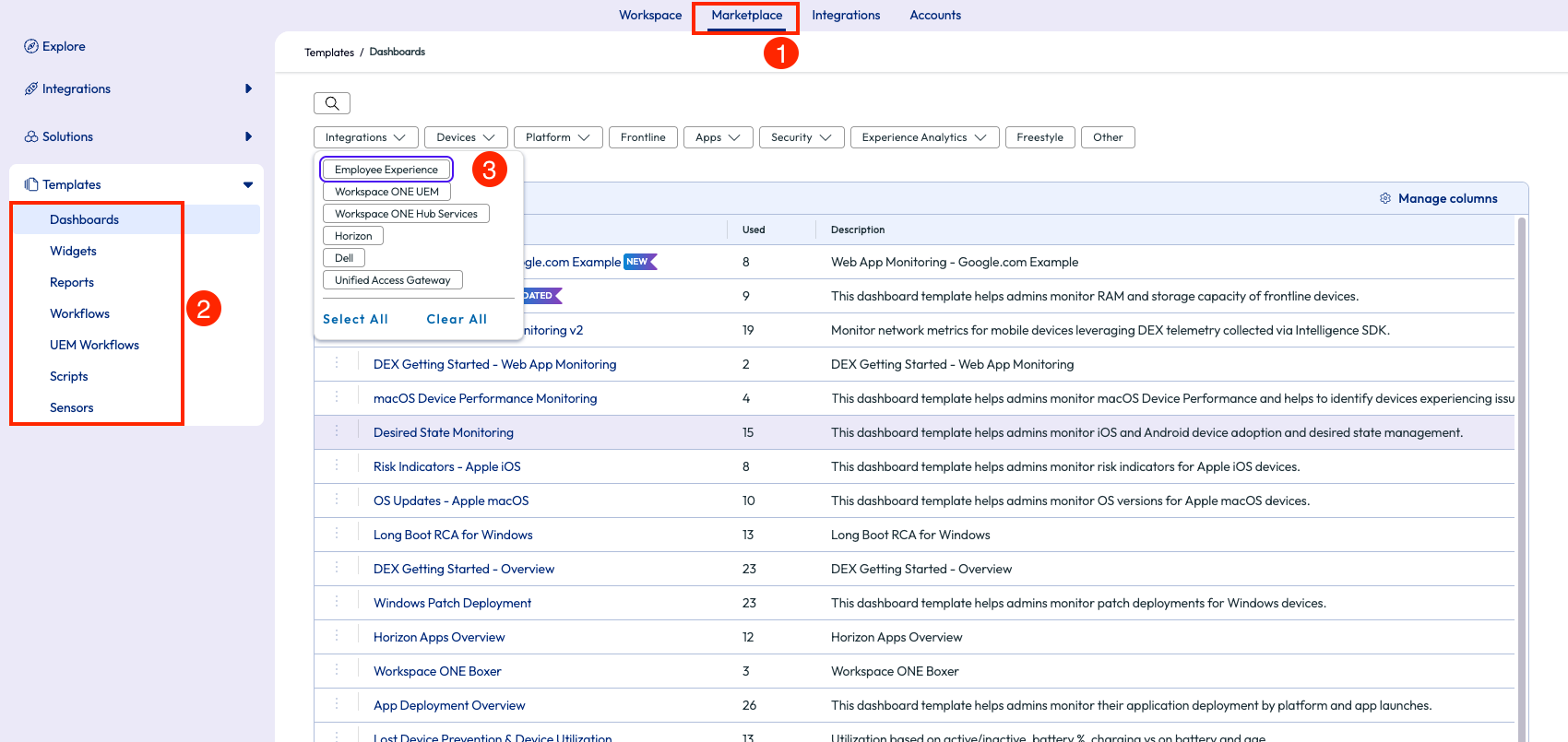
Task: Toggle the Employee Experience filter tag
Action: pyautogui.click(x=386, y=170)
